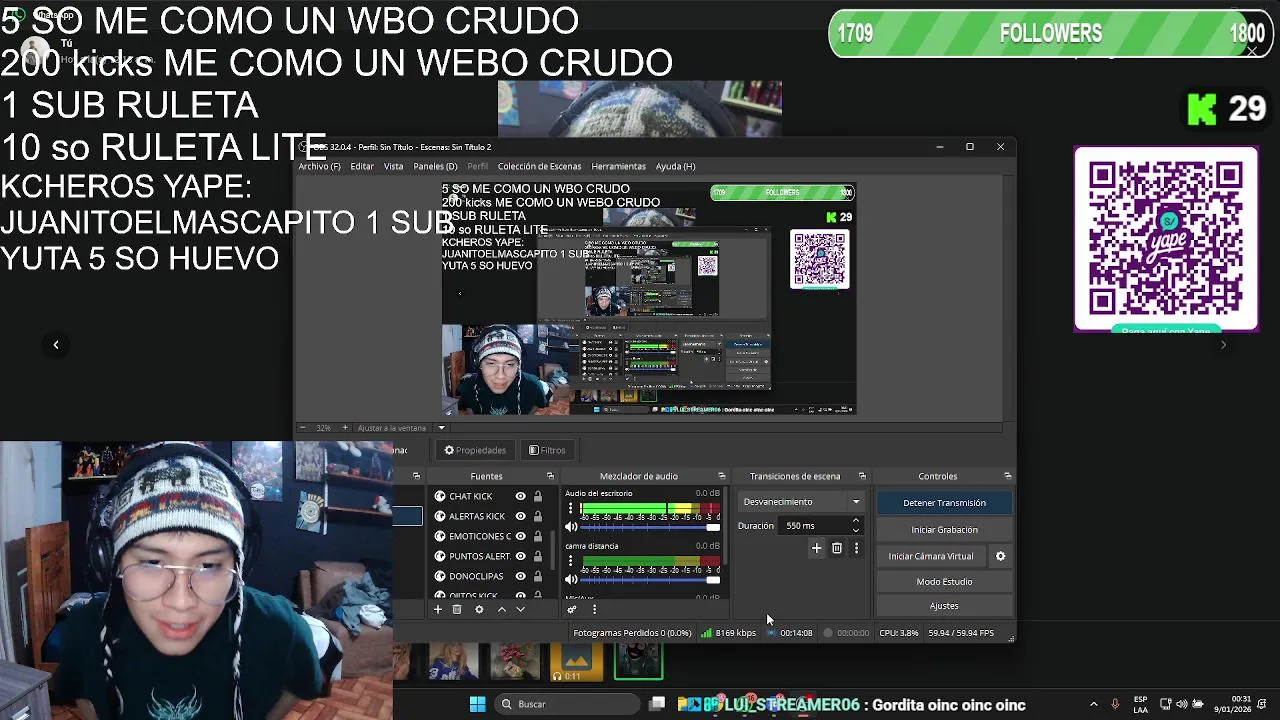Open volume control in the system tray
Viewport: 1280px width, 720px height.
[x=1182, y=704]
